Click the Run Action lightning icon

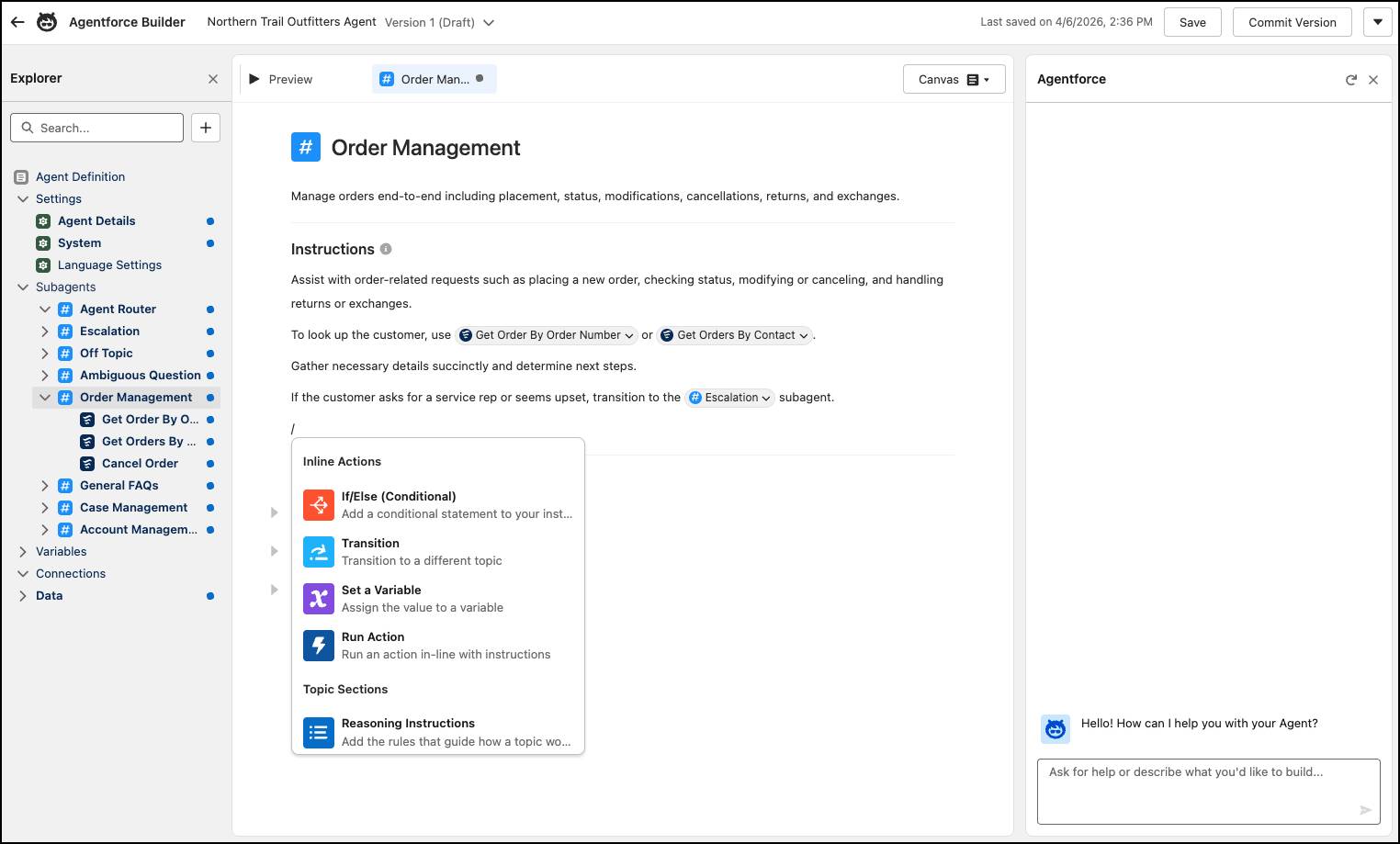tap(319, 646)
